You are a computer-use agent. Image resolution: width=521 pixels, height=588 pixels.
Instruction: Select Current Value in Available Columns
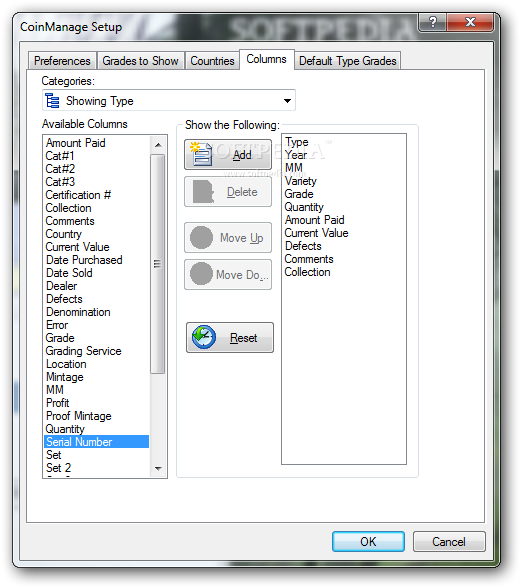97,247
